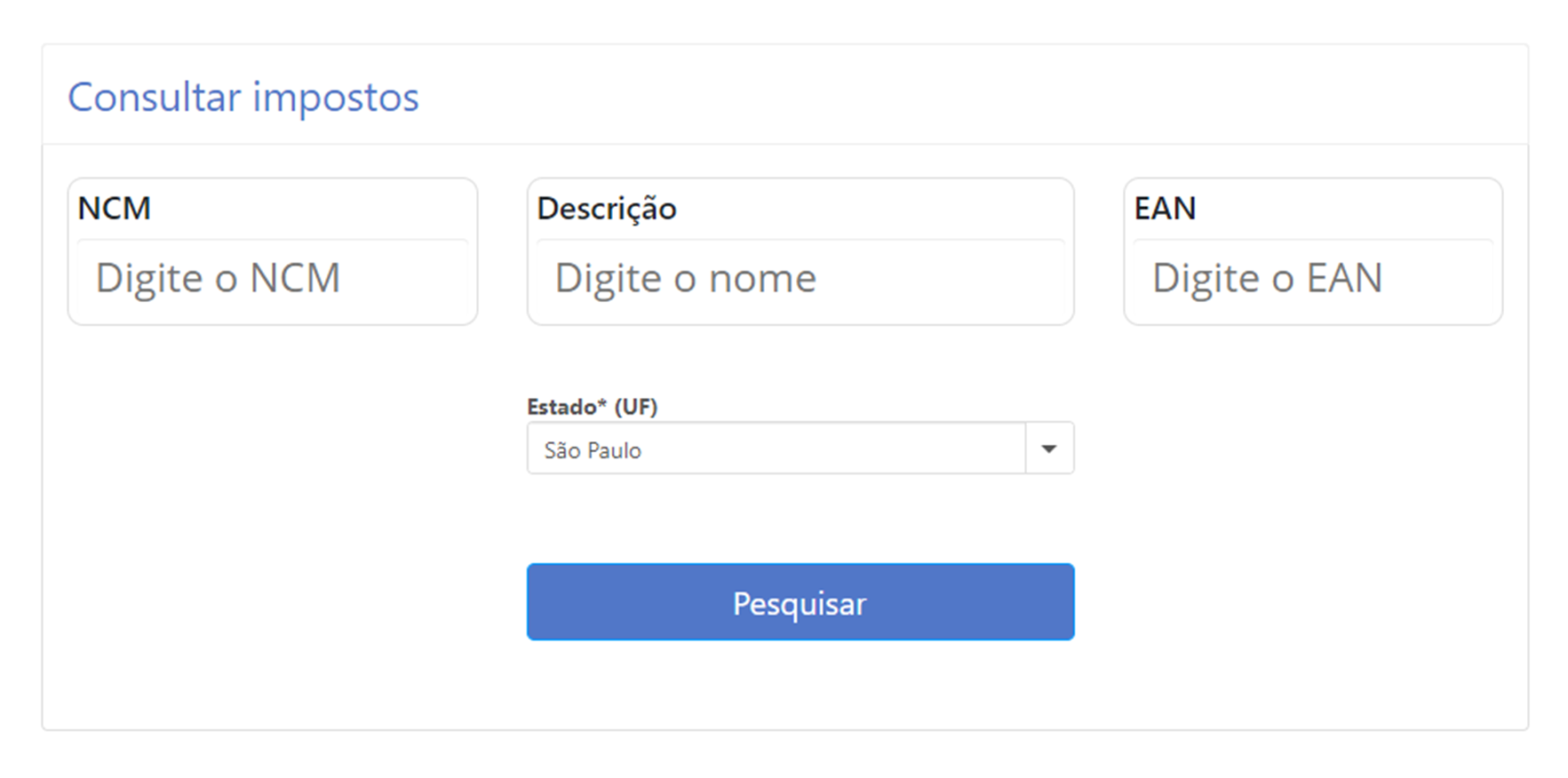
Task: Click the Estado* (UF) label
Action: [592, 407]
